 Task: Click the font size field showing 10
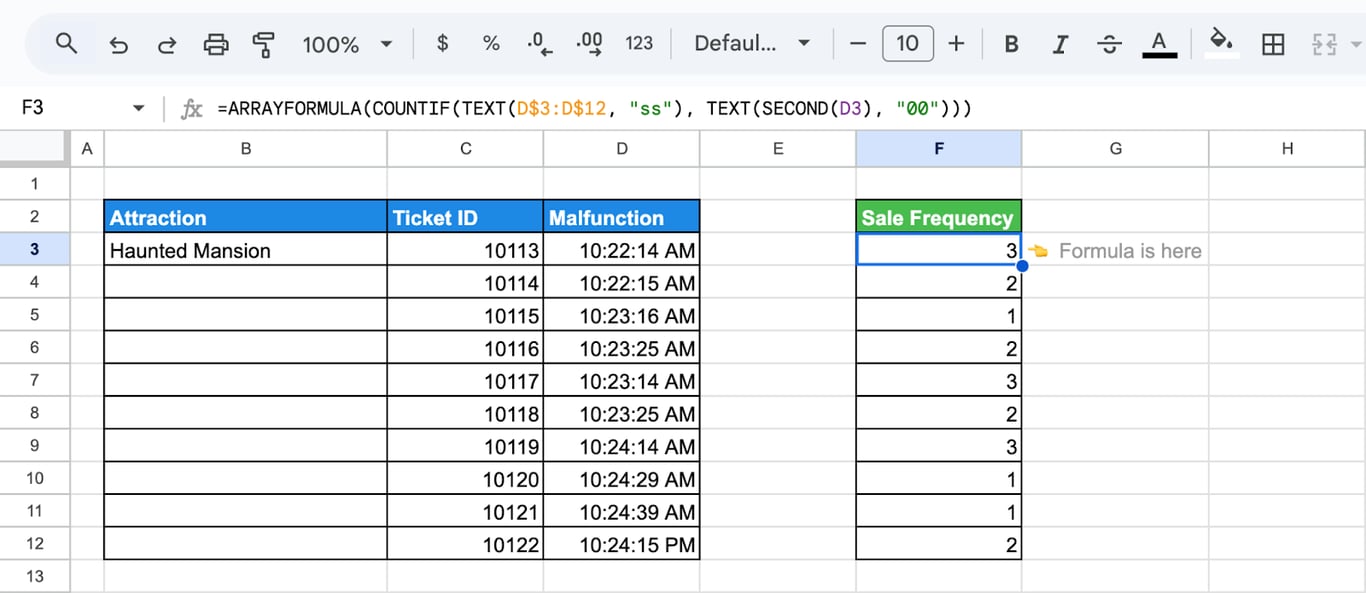coord(907,43)
